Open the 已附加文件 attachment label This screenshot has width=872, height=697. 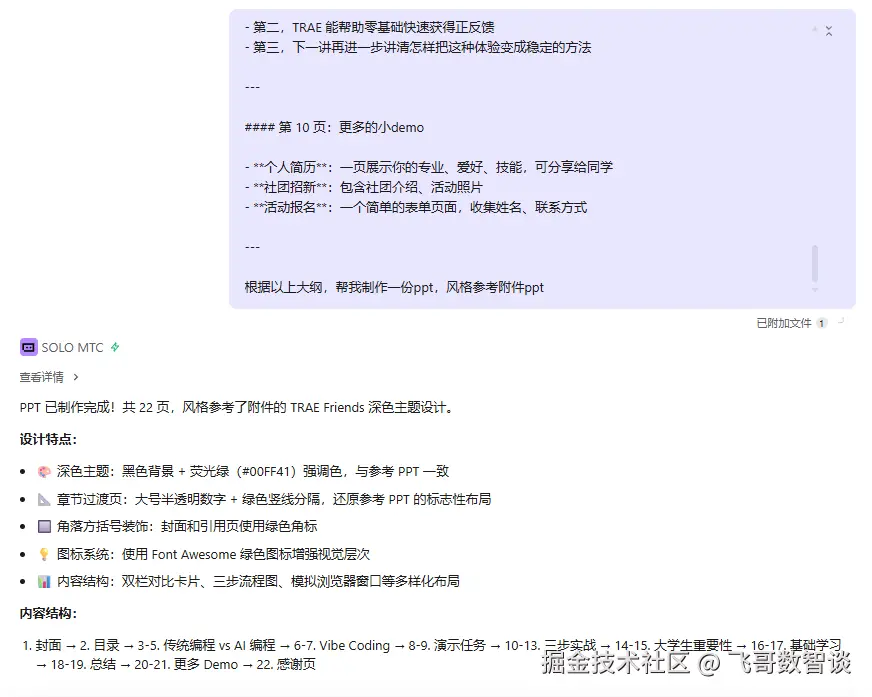(x=784, y=323)
